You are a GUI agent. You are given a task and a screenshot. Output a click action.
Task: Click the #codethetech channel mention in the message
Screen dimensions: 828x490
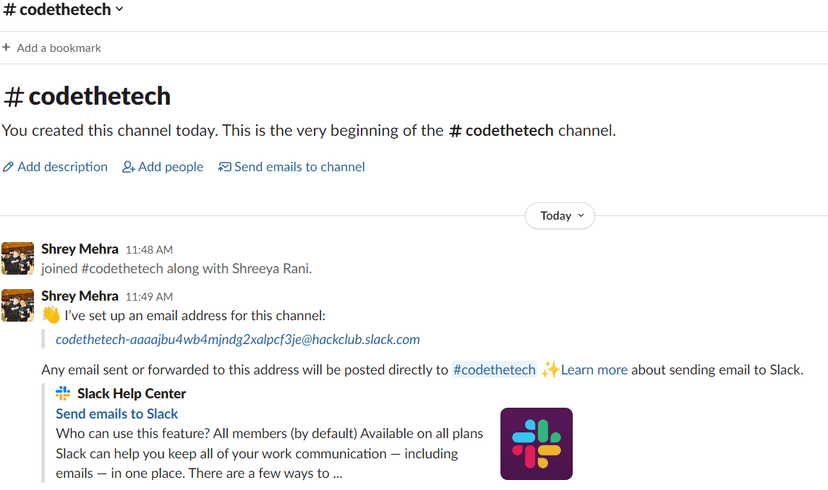coord(494,370)
